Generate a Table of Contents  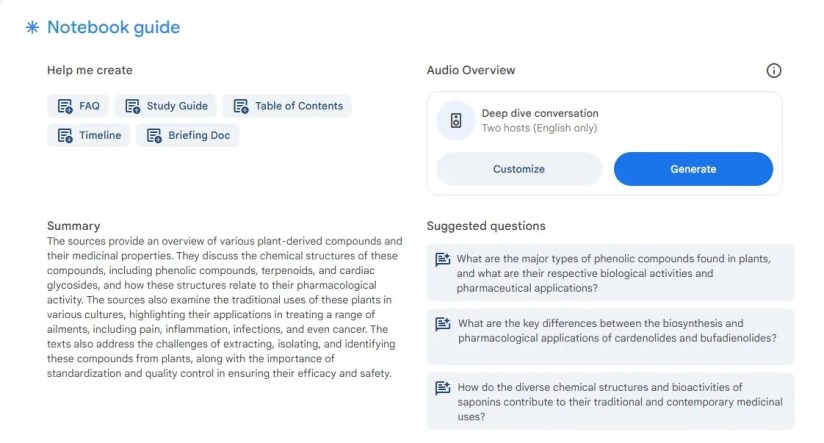[x=287, y=106]
